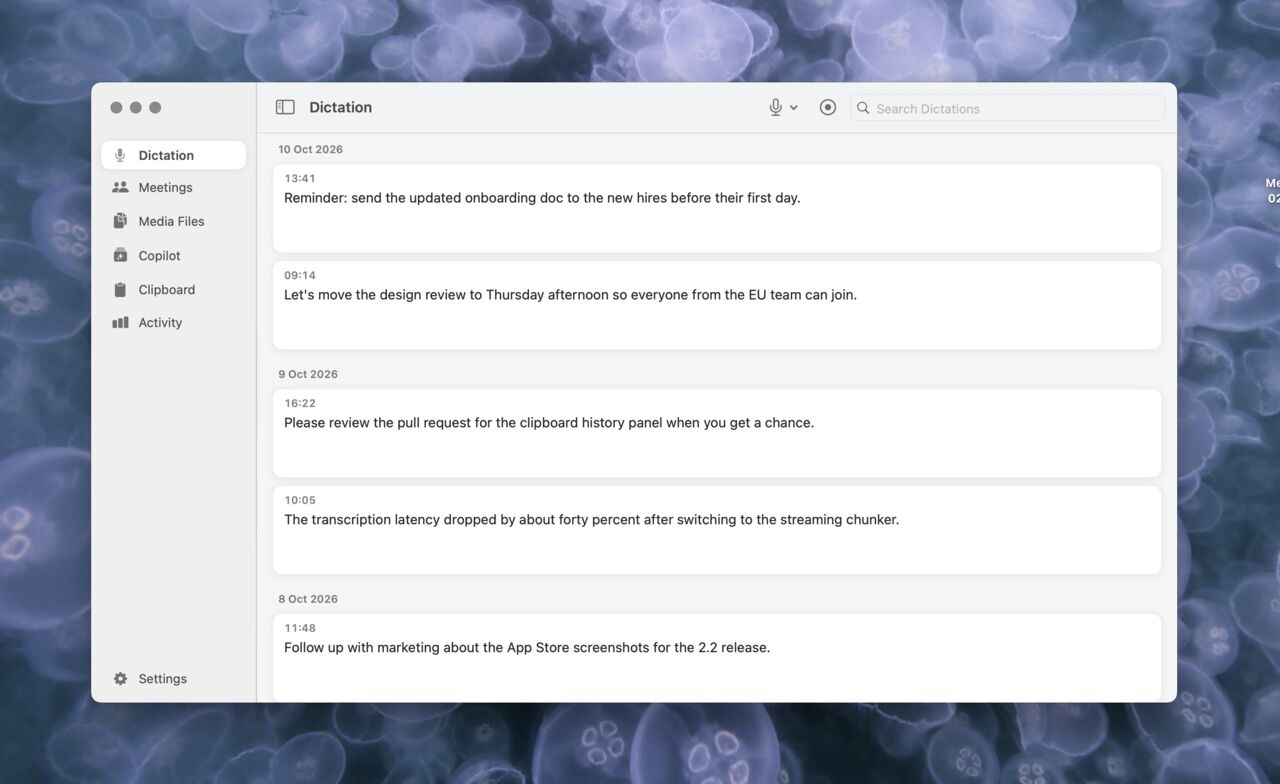This screenshot has width=1280, height=784.
Task: Click the 10:05 timestamp
Action: coord(300,500)
